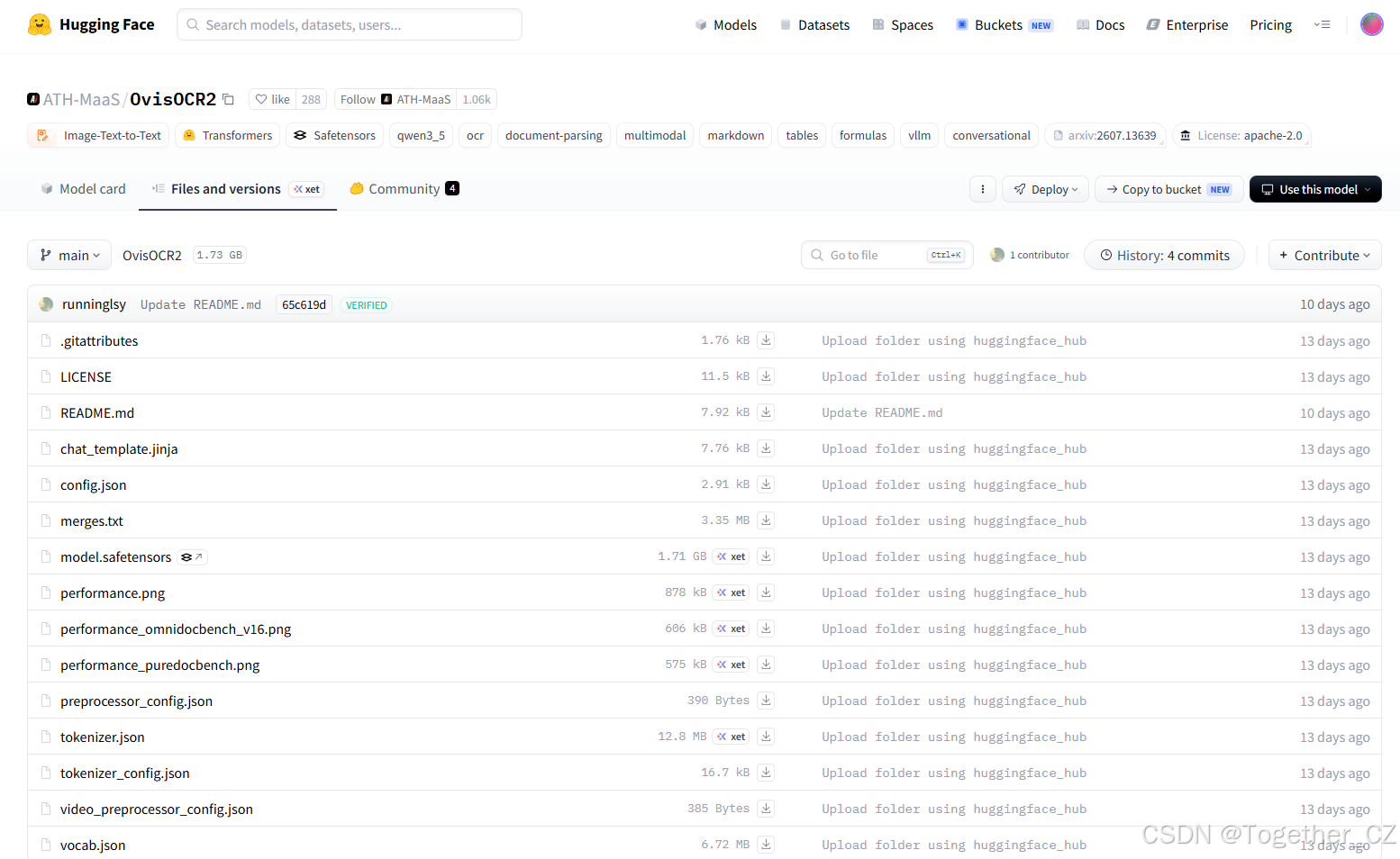Download performance.png file
The width and height of the screenshot is (1400, 859).
[766, 592]
